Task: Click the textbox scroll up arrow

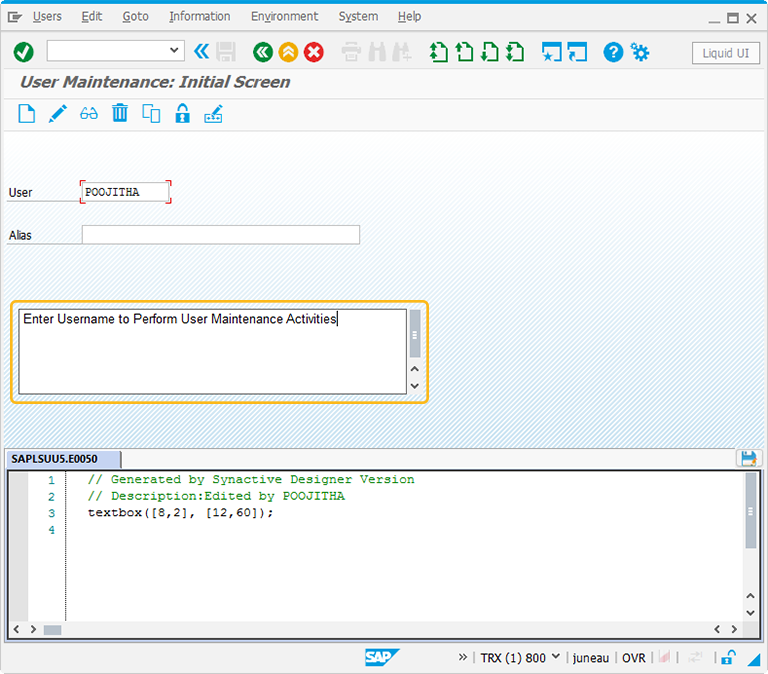Action: [415, 369]
